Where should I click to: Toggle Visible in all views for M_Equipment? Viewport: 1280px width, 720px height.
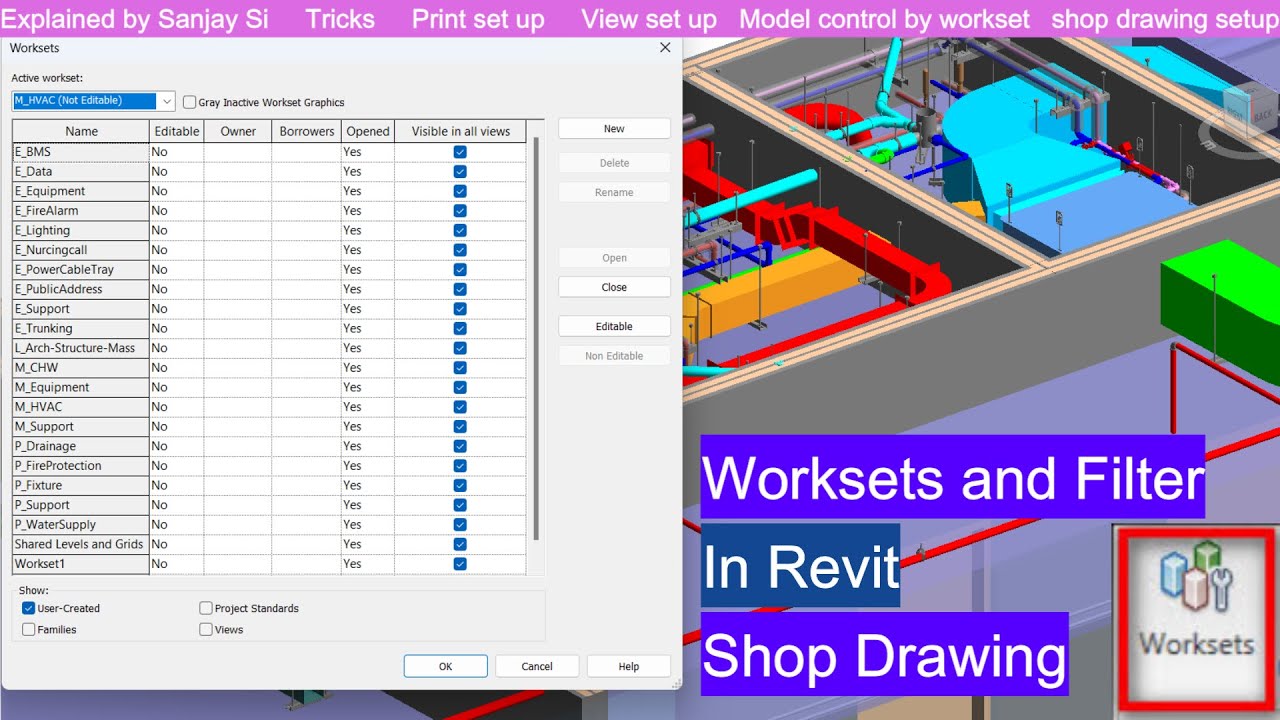460,387
